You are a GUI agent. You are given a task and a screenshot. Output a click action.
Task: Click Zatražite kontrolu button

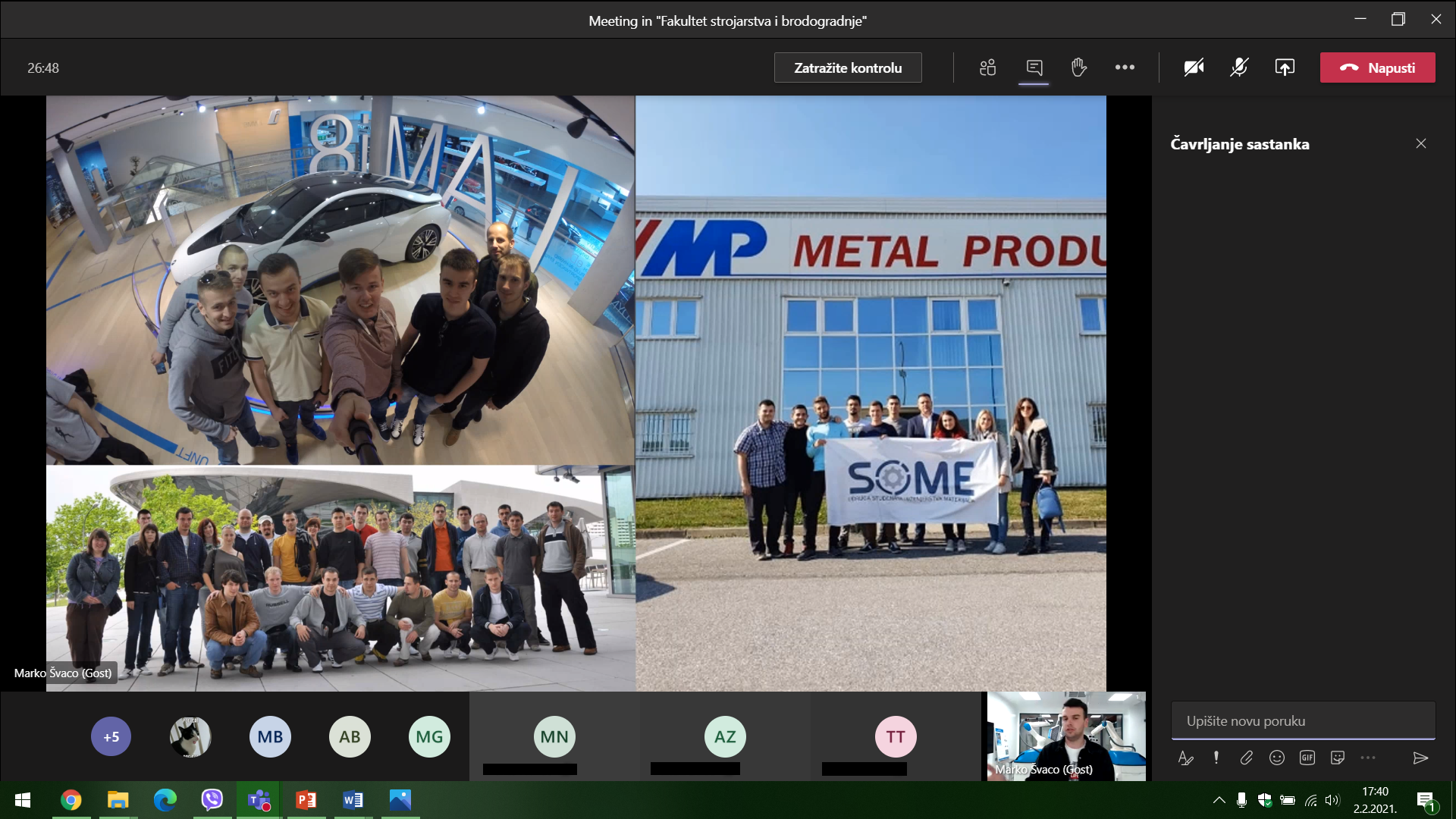[x=848, y=67]
